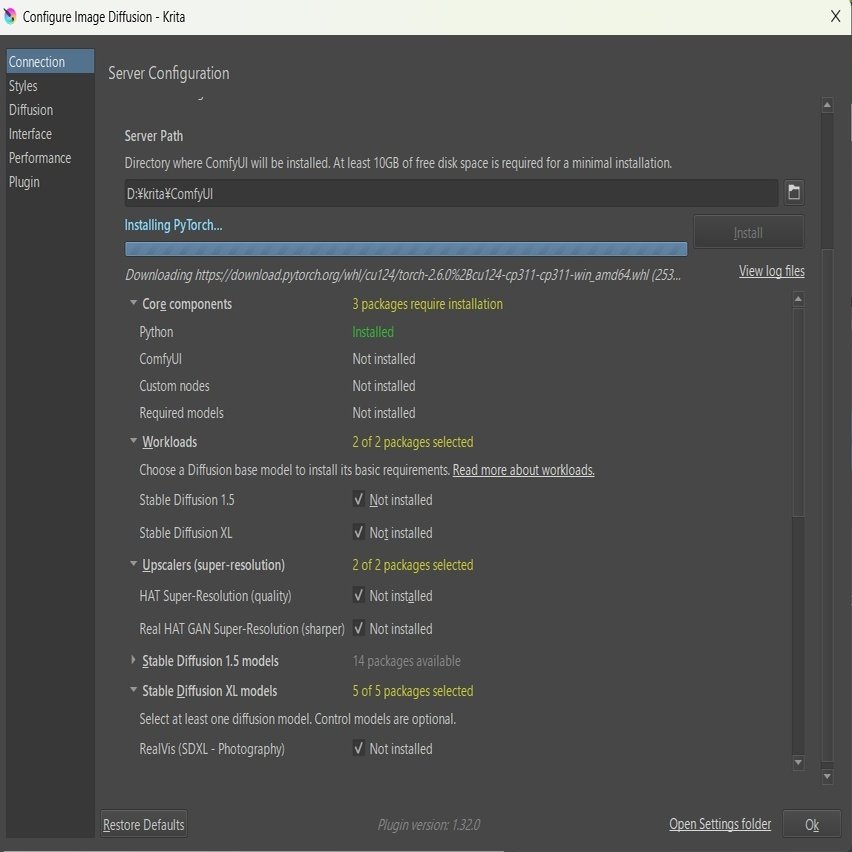Image resolution: width=852 pixels, height=852 pixels.
Task: Click the ComfyUI row label
Action: [160, 359]
